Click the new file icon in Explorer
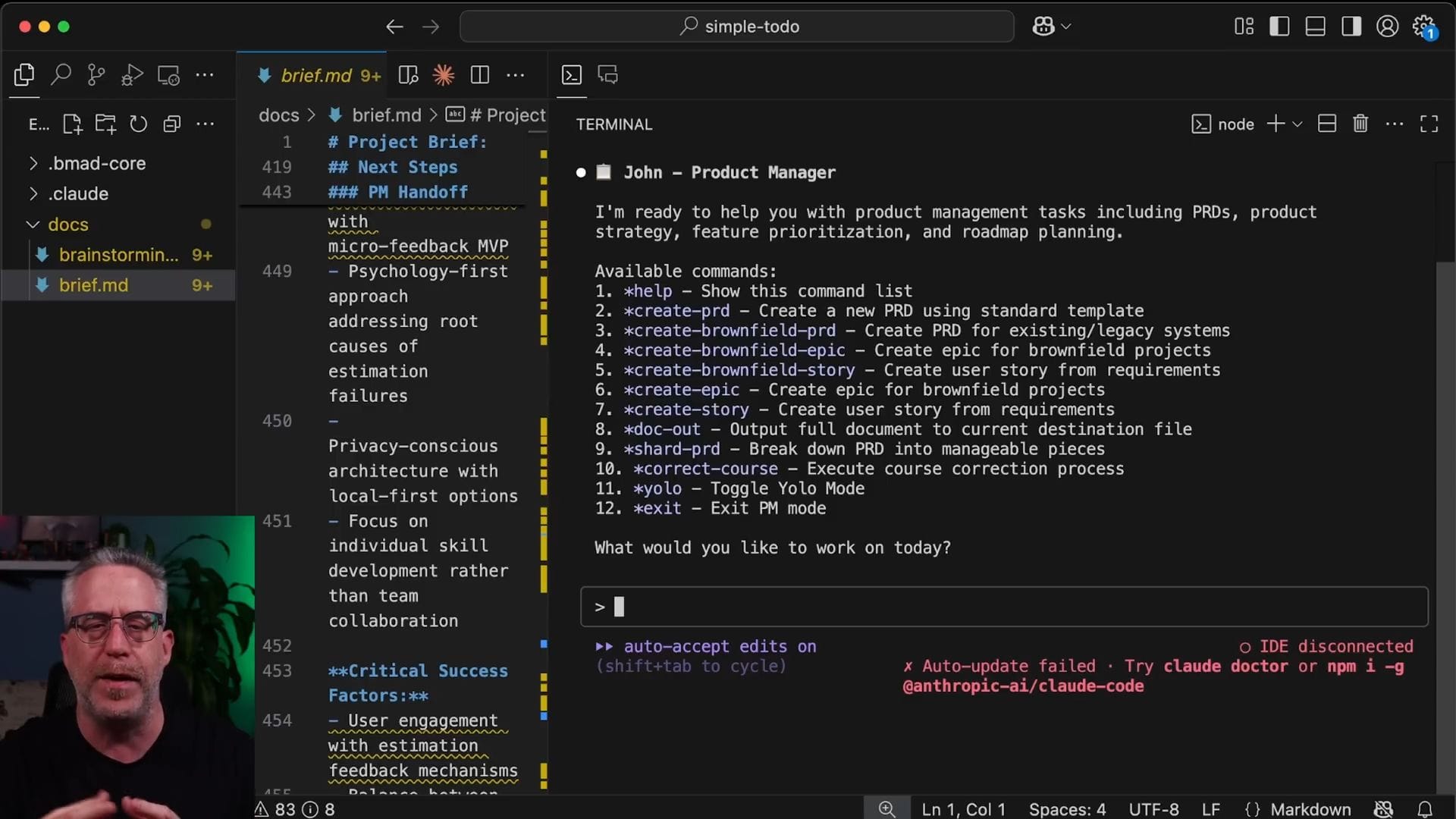 pyautogui.click(x=72, y=124)
